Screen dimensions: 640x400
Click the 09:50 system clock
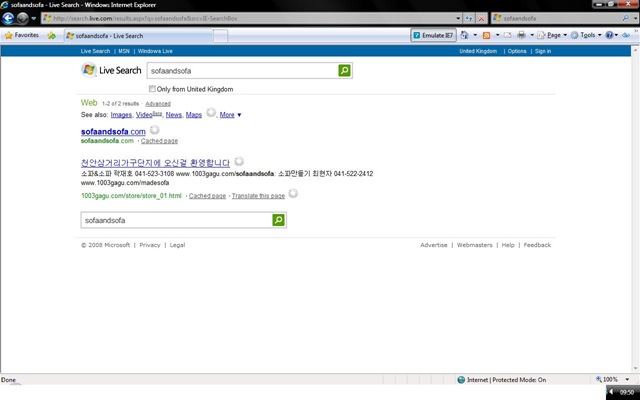point(627,392)
